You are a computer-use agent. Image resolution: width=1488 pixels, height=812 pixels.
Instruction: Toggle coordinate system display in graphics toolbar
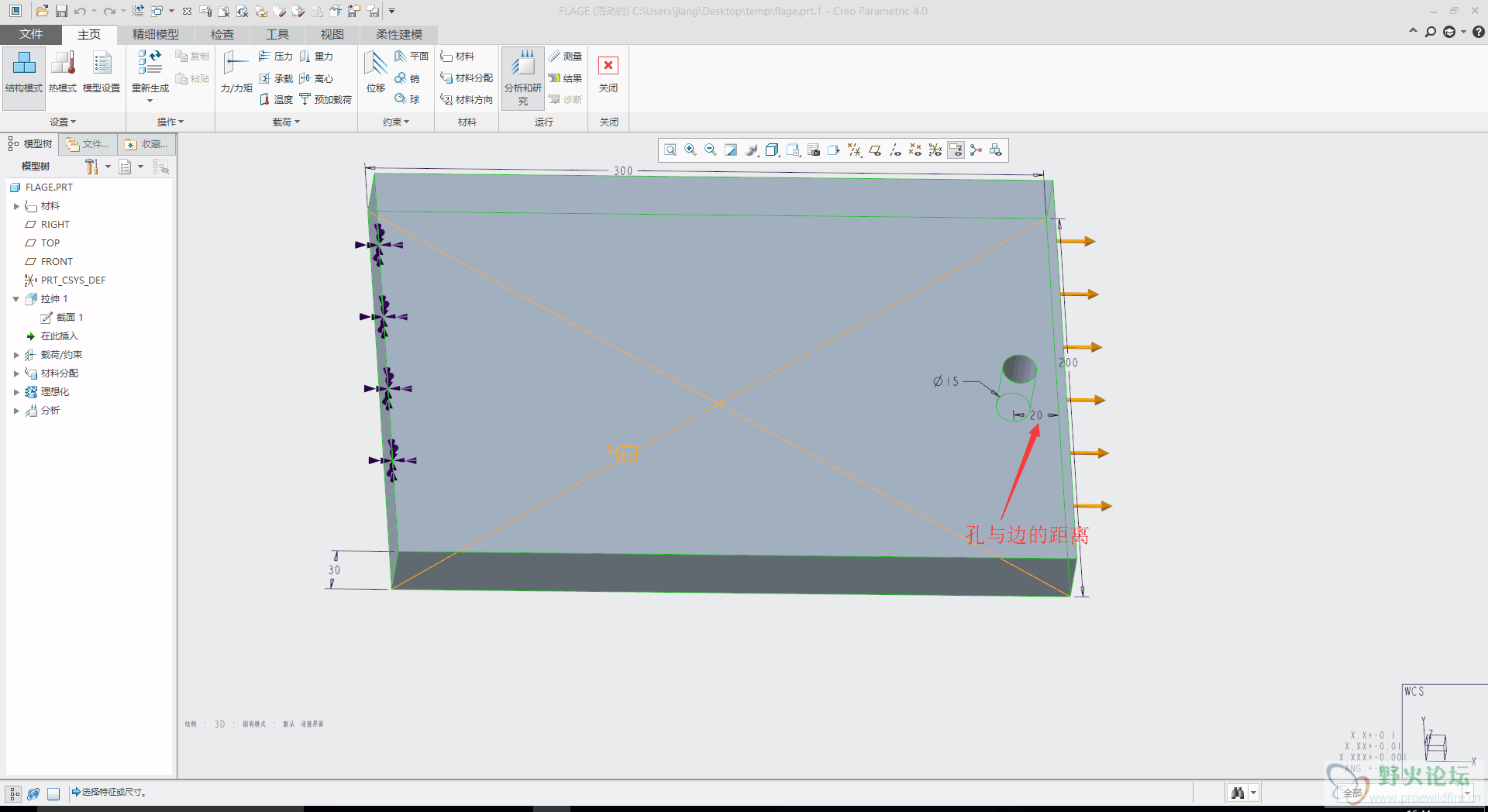click(935, 150)
